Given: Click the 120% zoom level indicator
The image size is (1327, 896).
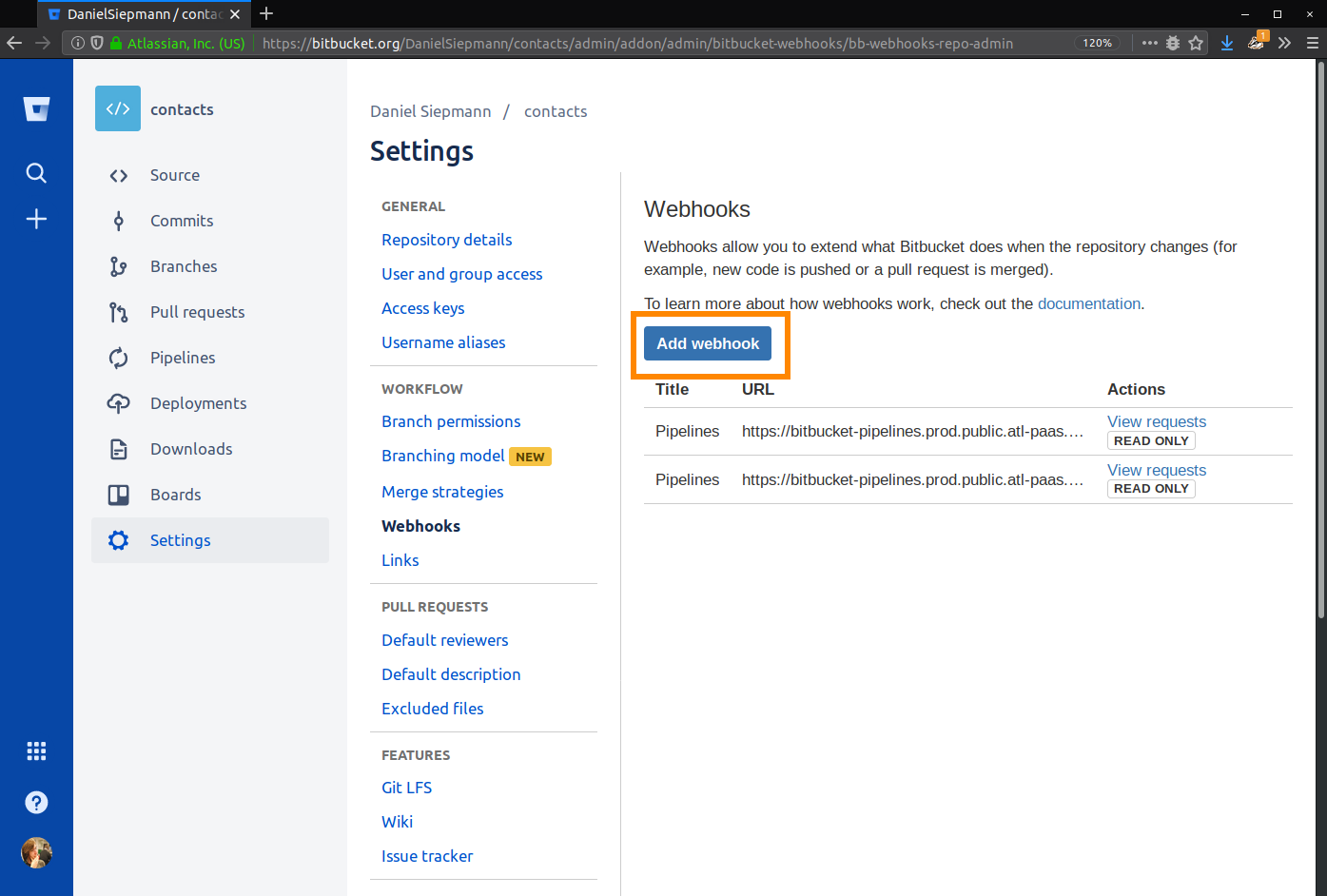Looking at the screenshot, I should point(1098,43).
